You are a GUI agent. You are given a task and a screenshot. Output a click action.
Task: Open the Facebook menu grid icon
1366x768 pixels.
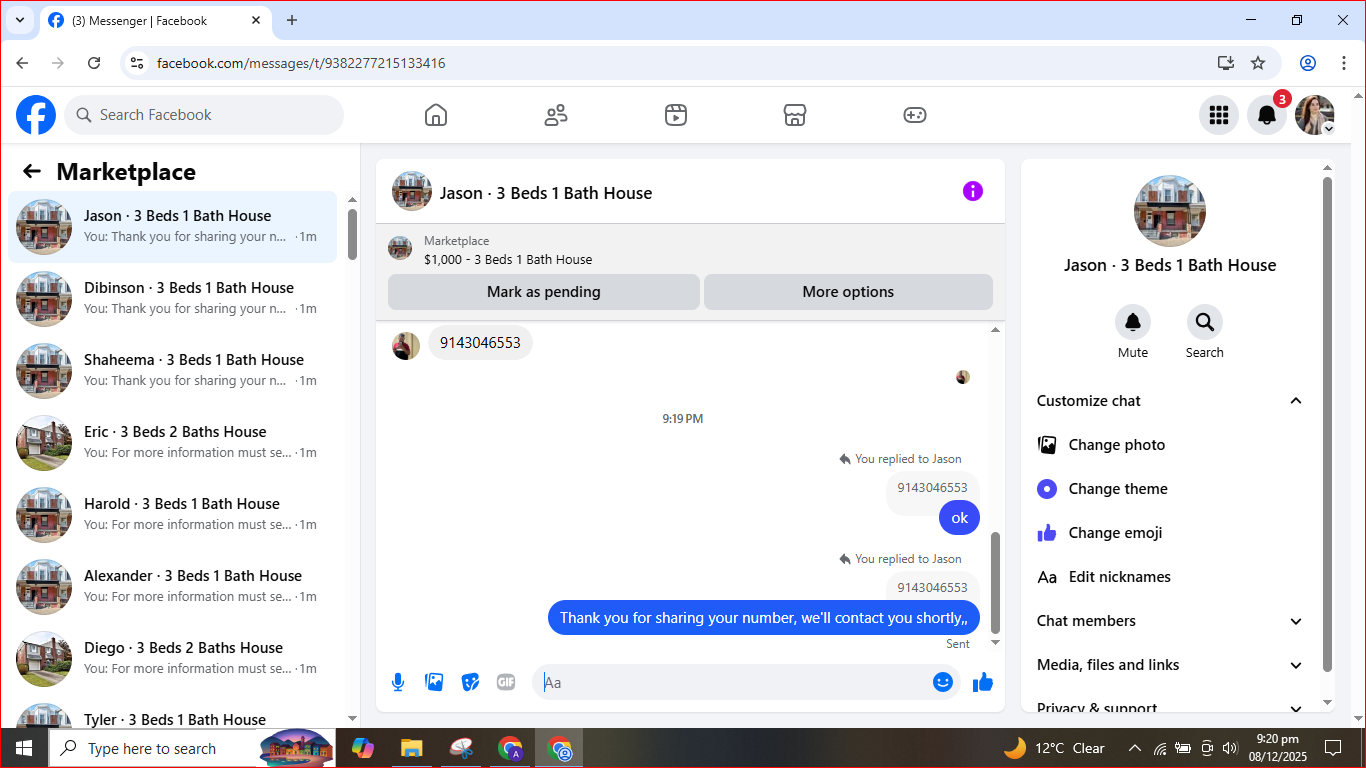click(x=1219, y=115)
